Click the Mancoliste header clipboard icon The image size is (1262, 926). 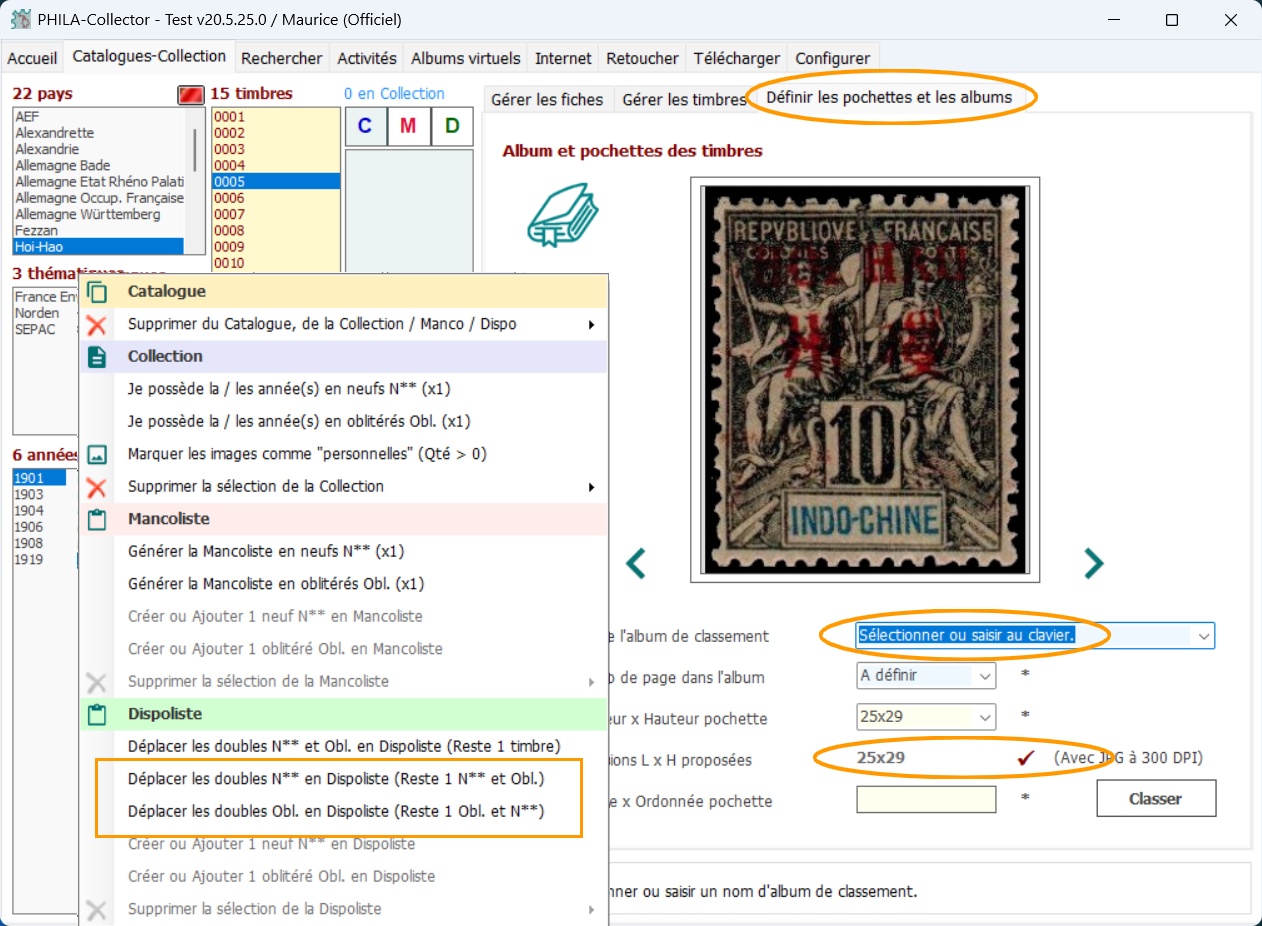97,520
